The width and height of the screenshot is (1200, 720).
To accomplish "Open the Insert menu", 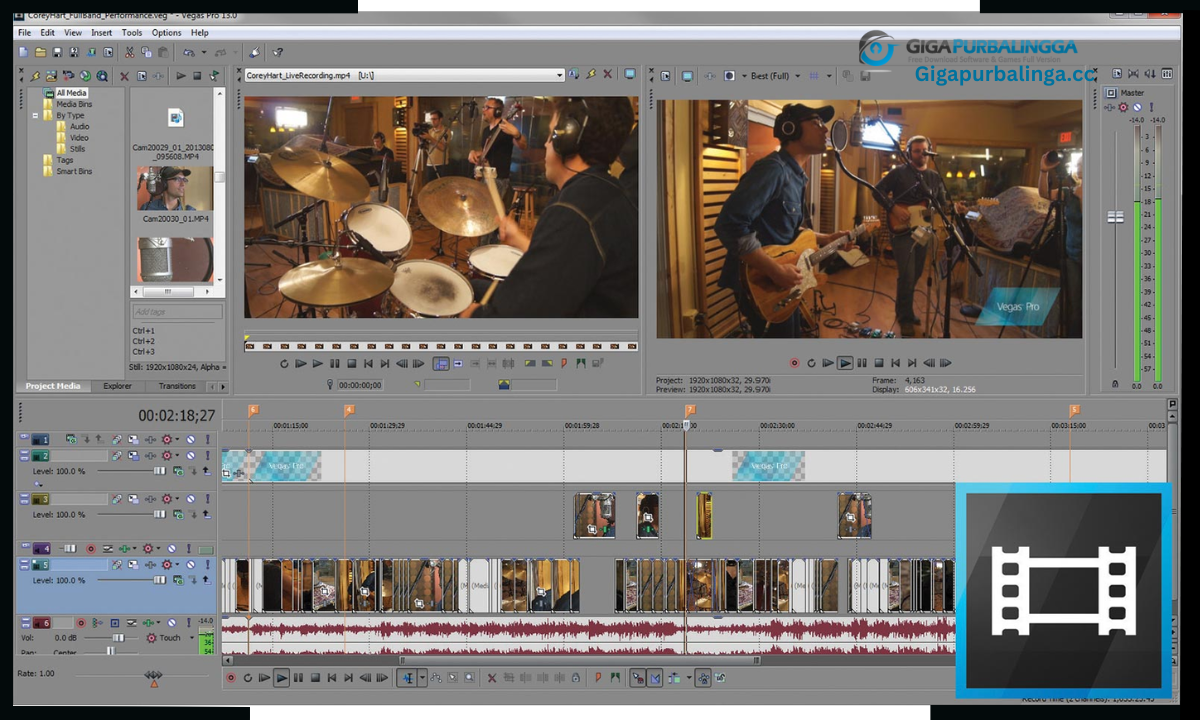I will point(101,33).
